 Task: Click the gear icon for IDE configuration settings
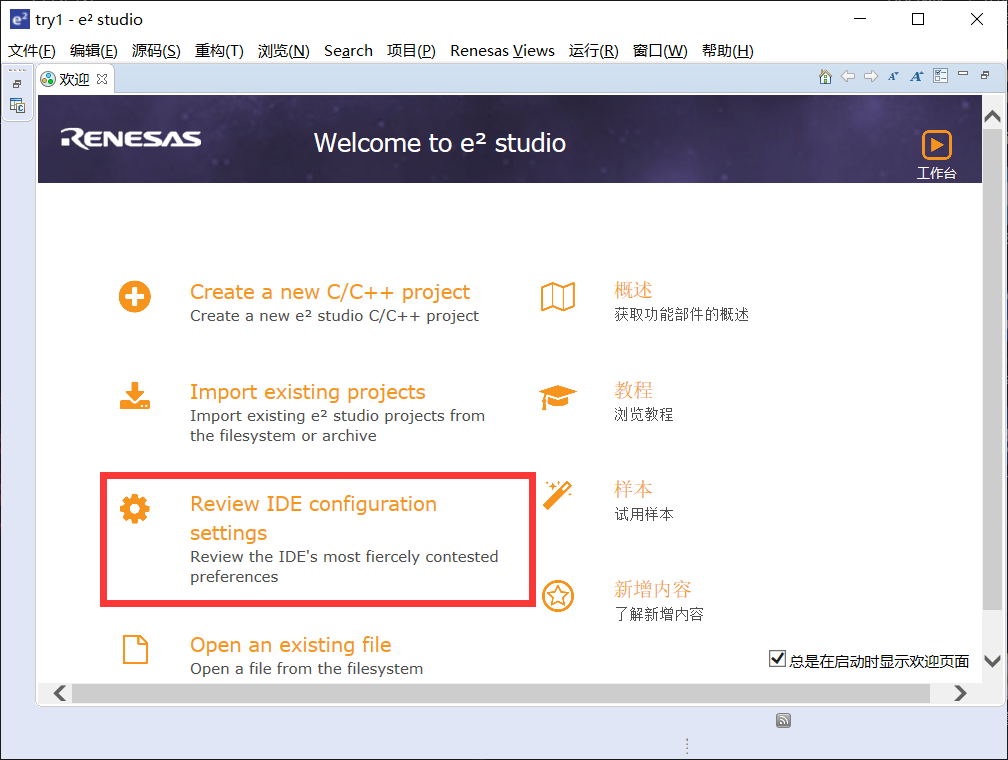[x=135, y=508]
